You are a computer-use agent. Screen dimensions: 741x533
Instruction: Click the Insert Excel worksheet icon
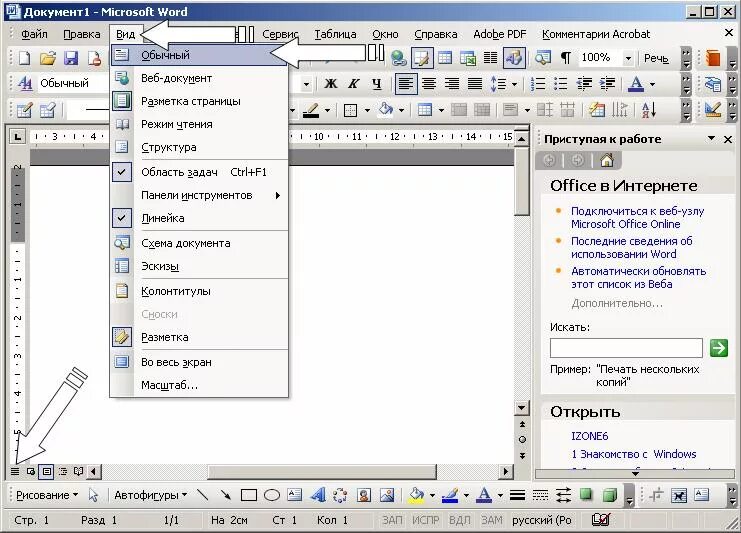click(468, 58)
